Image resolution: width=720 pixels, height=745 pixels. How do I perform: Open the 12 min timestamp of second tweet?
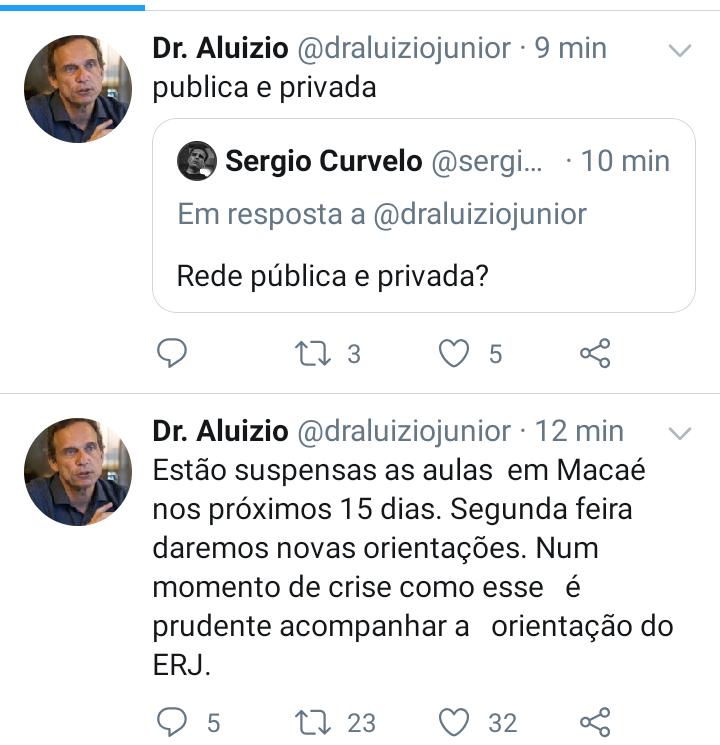580,431
